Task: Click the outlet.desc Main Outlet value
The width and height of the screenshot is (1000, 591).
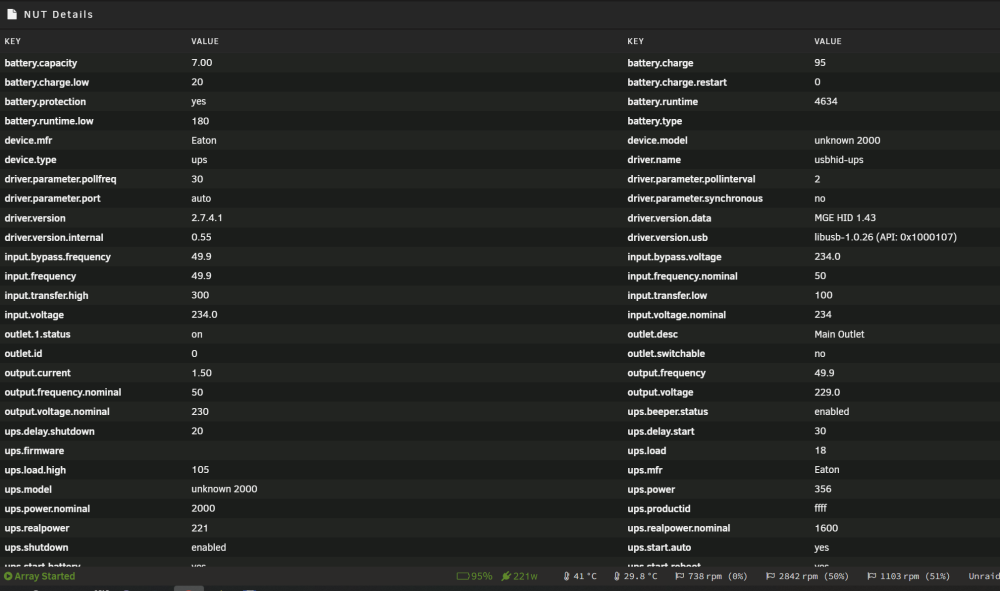Action: [x=839, y=334]
